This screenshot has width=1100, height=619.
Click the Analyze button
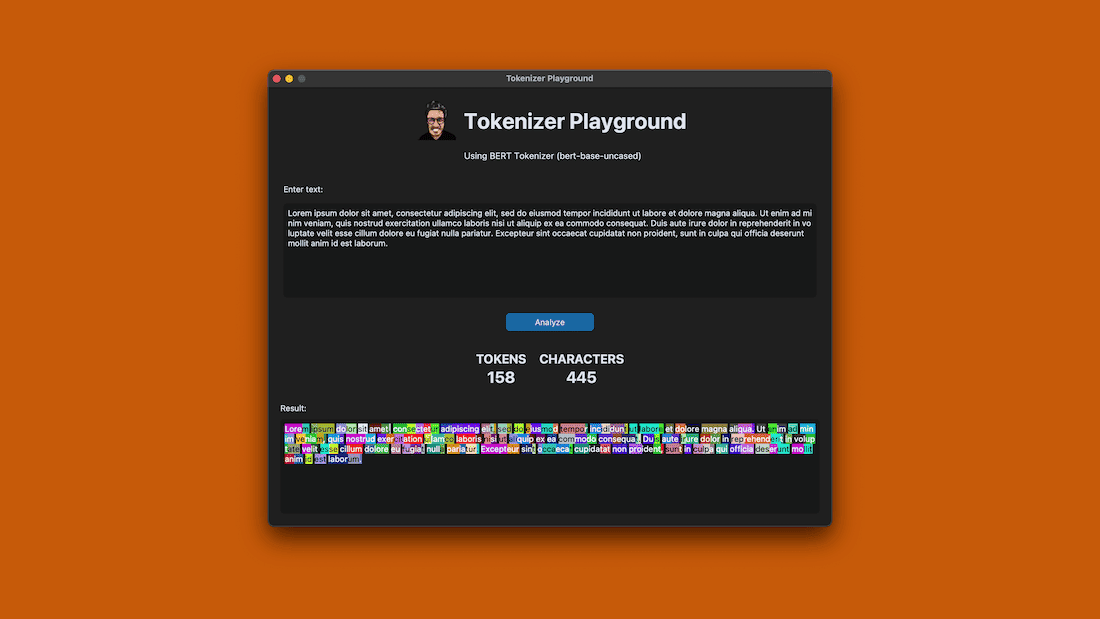[x=549, y=322]
